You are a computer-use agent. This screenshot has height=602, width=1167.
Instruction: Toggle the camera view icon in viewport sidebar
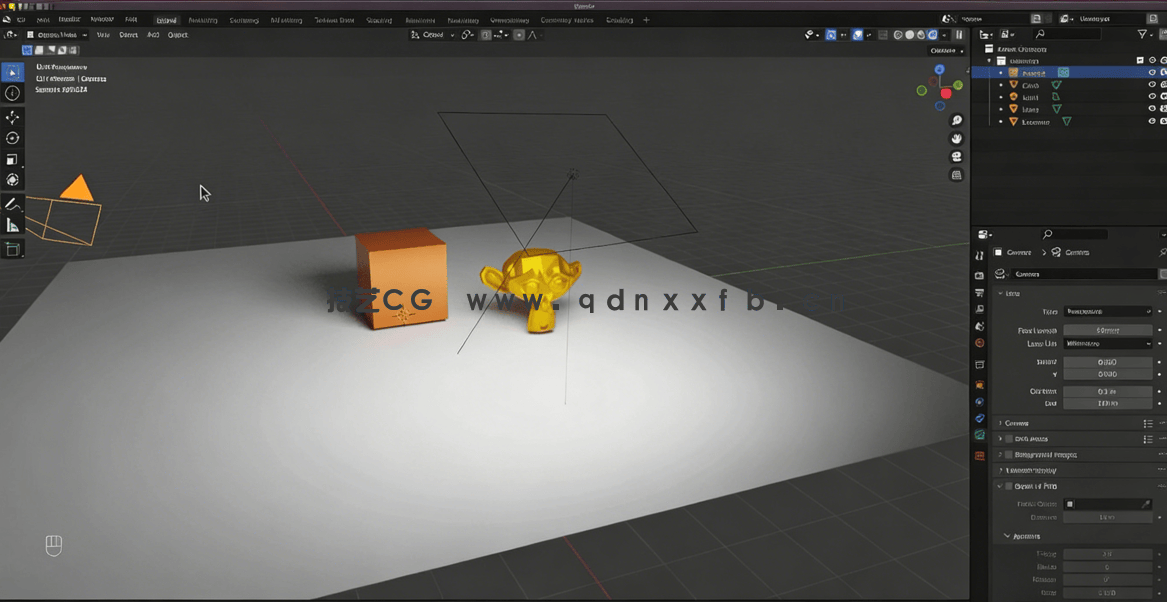(956, 156)
